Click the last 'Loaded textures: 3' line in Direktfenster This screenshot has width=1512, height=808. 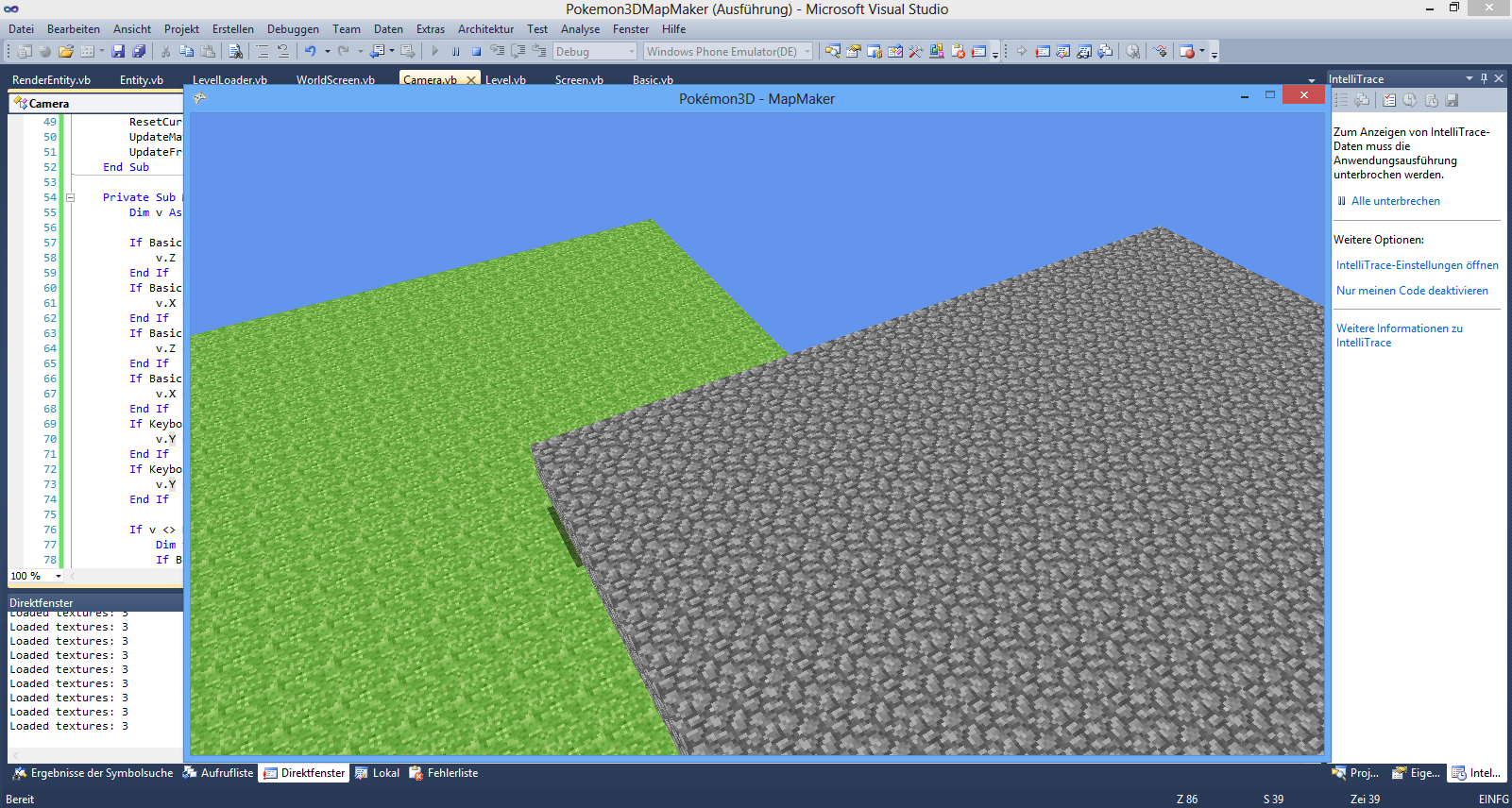pos(69,726)
